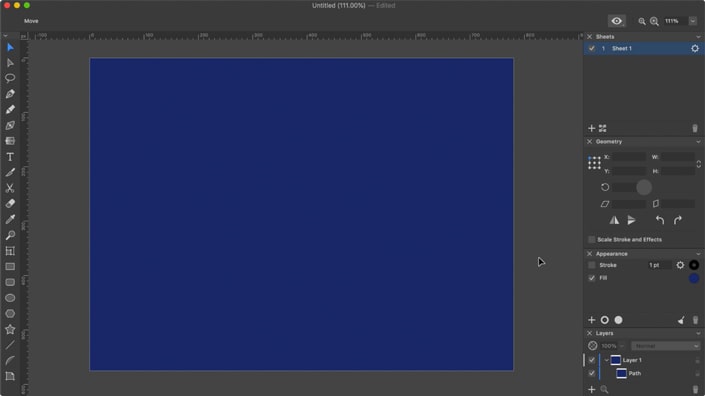This screenshot has width=705, height=396.
Task: Rotate selection counterclockwise
Action: [660, 220]
